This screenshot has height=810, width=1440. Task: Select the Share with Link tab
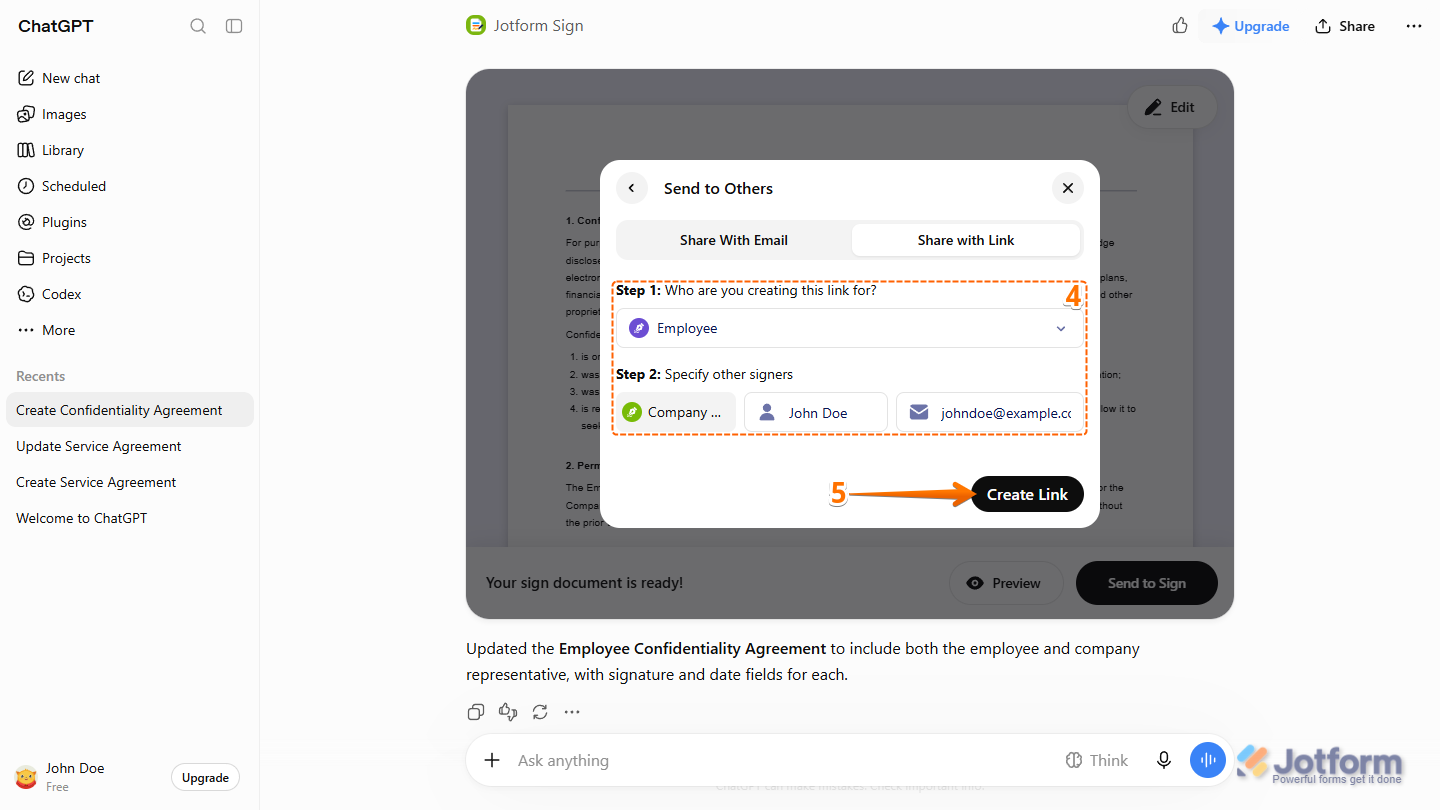[966, 240]
